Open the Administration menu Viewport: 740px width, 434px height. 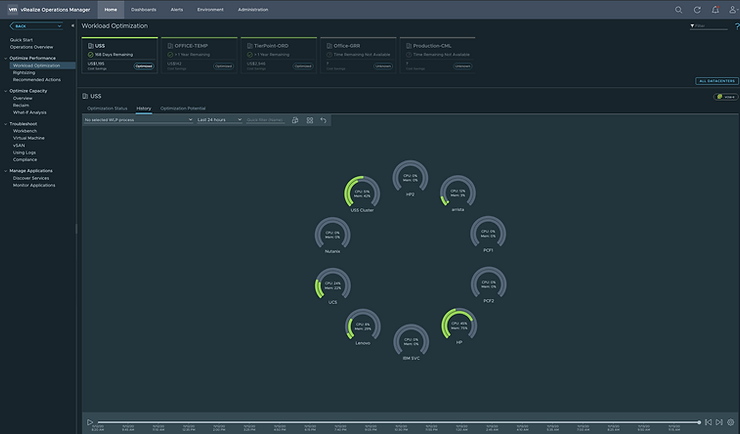click(x=253, y=9)
